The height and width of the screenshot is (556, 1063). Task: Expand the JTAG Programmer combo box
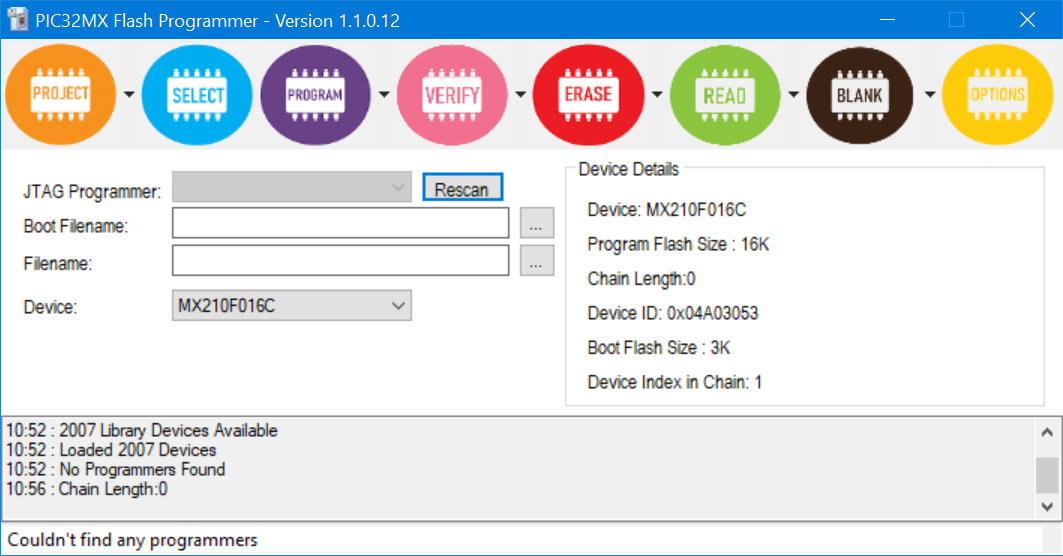(x=291, y=187)
